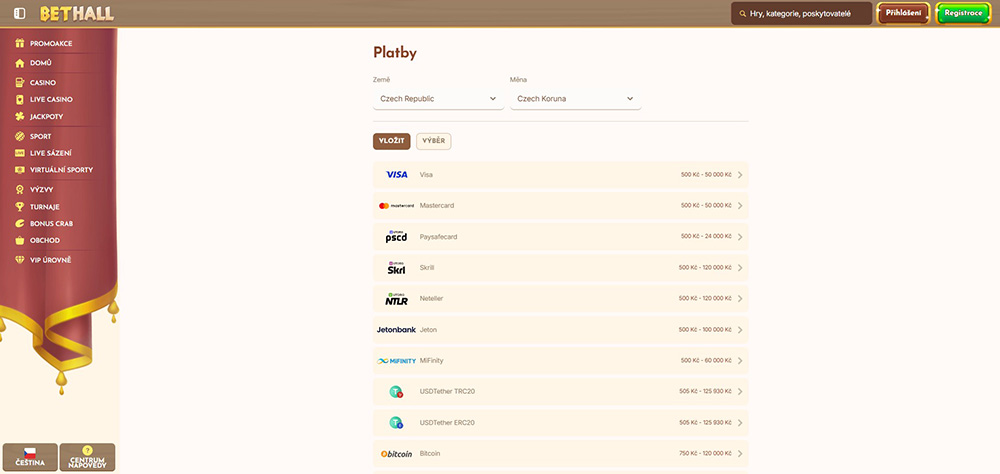Click the Promoakce gift icon

pos(19,44)
